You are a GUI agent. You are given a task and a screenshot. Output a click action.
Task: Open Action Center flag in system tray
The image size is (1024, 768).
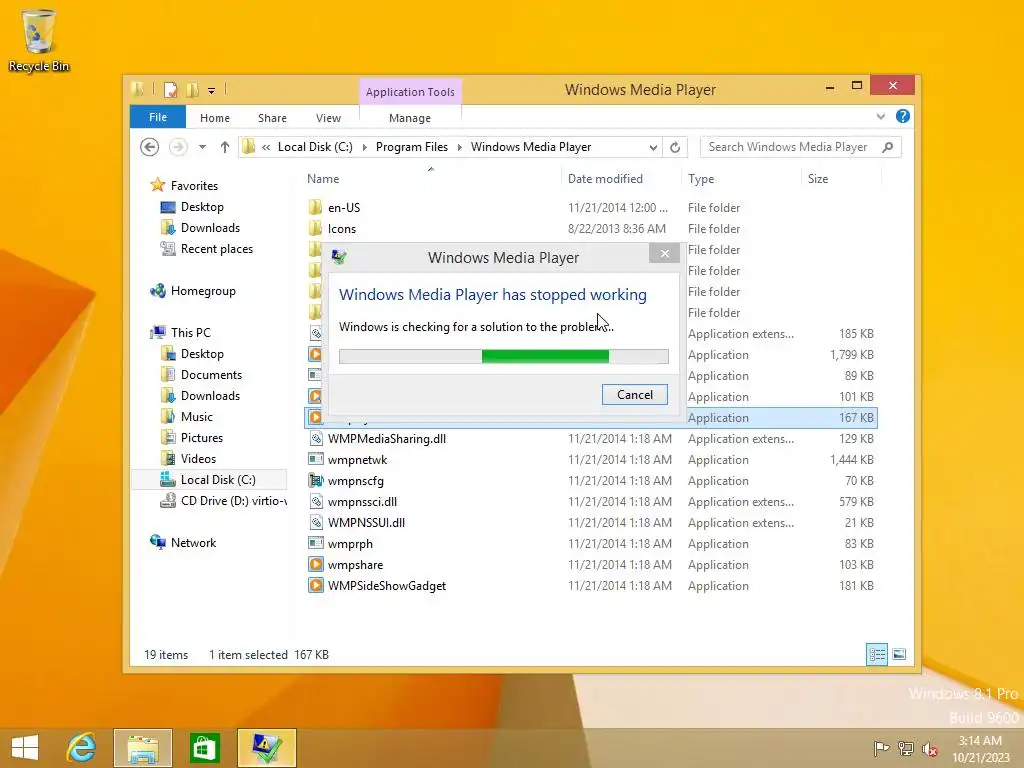pyautogui.click(x=881, y=748)
